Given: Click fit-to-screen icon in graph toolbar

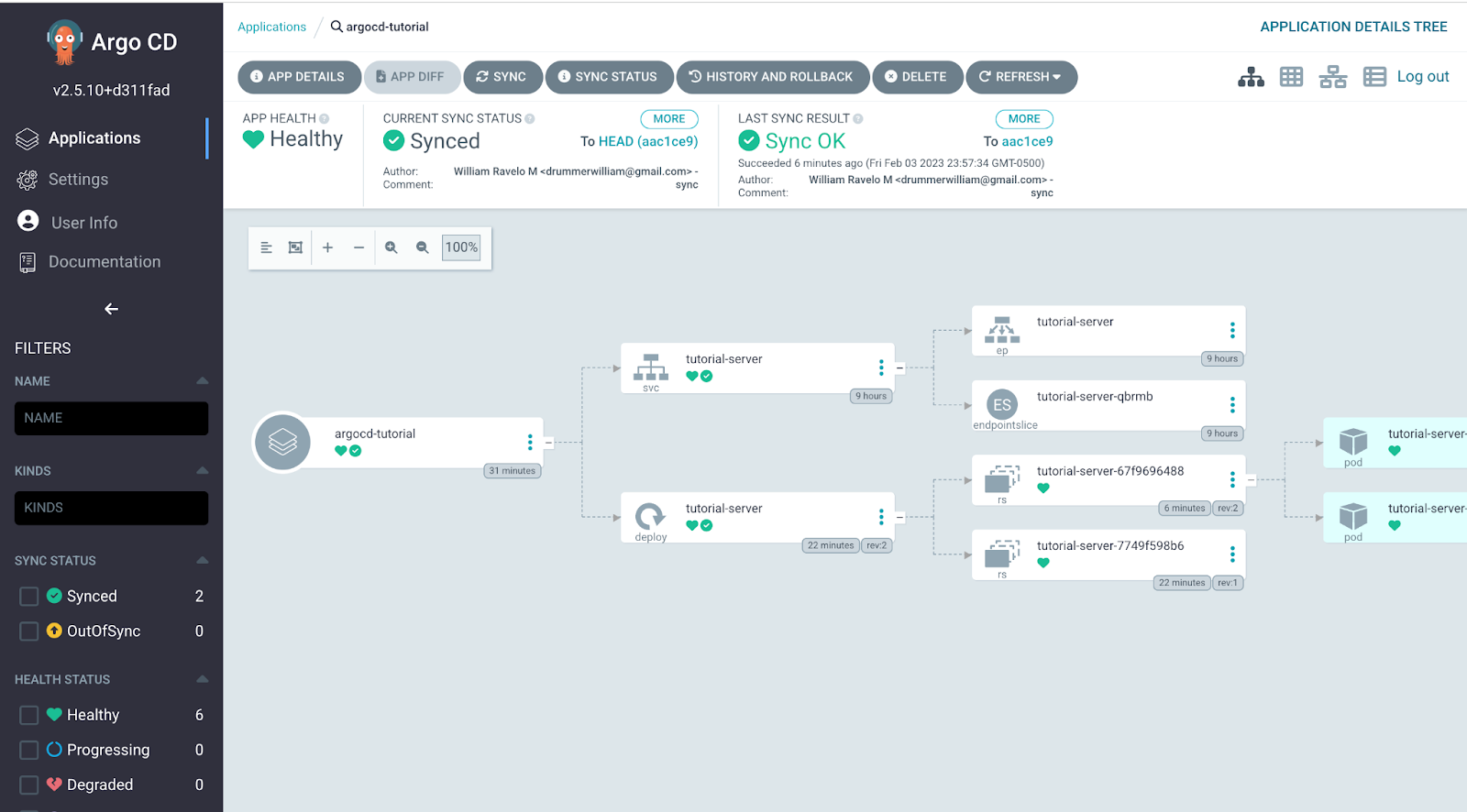Looking at the screenshot, I should [x=295, y=247].
